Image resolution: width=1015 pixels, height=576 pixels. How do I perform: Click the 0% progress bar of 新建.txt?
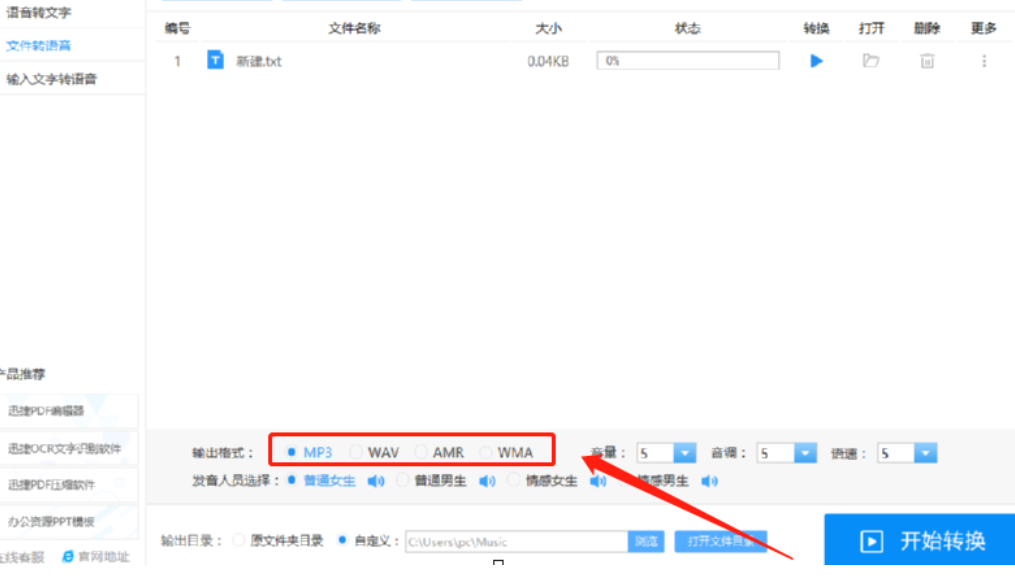point(688,61)
